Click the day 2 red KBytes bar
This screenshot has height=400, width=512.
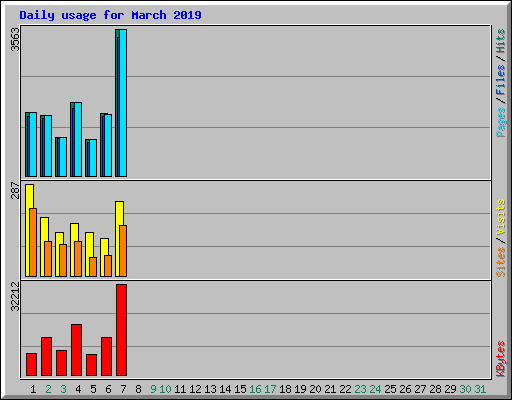tap(46, 356)
